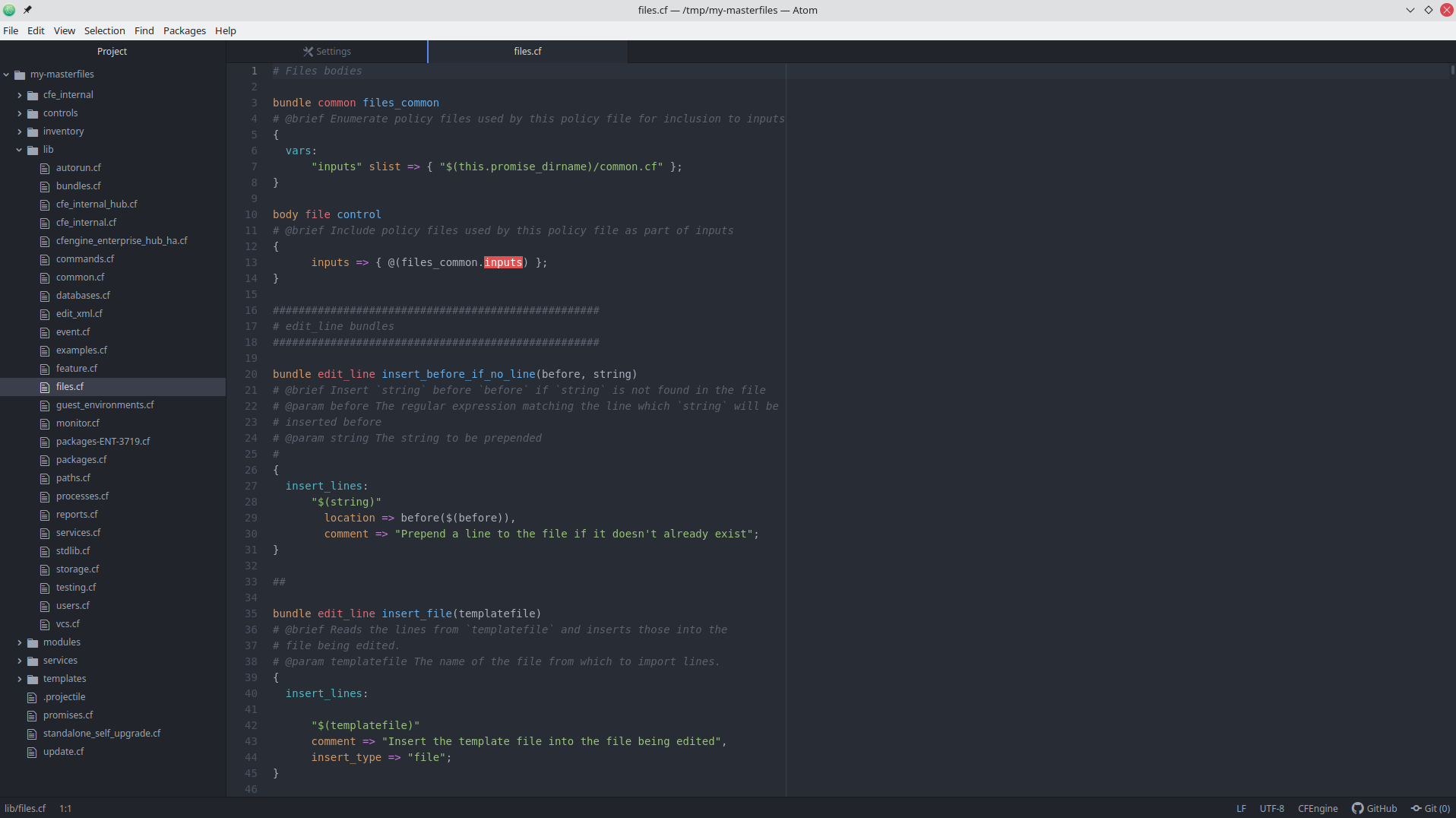1456x818 pixels.
Task: Switch to the files.cf tab
Action: click(527, 52)
